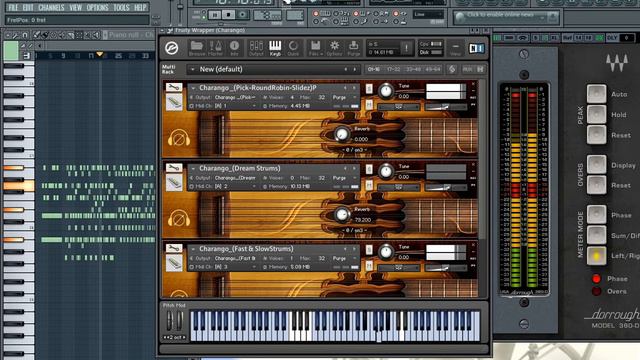Mute the Pick-RoundRobin instrument with M button
This screenshot has width=640, height=360.
point(369,105)
